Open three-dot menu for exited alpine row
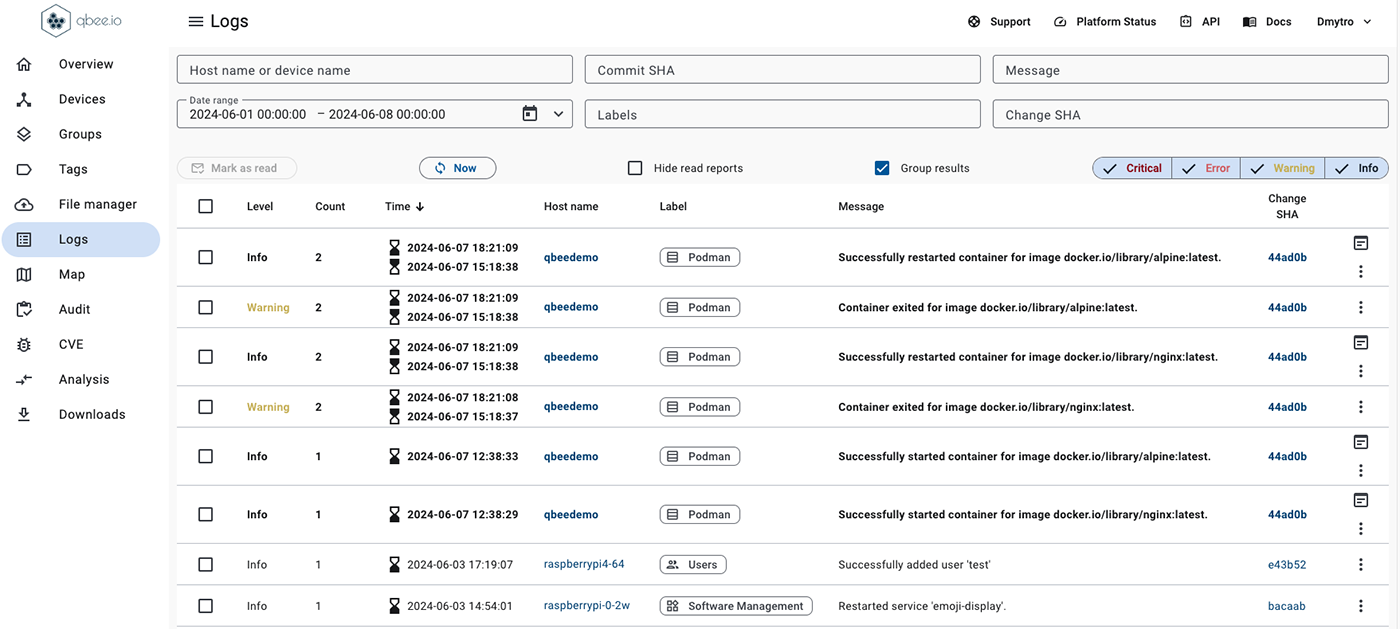Image resolution: width=1400 pixels, height=629 pixels. tap(1361, 307)
